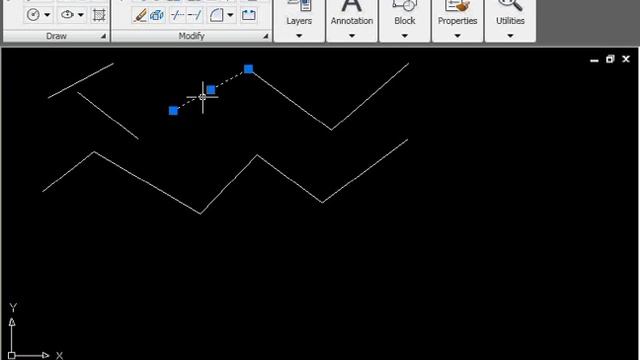Image resolution: width=640 pixels, height=360 pixels.
Task: Select the Fillet tool icon
Action: coord(216,16)
